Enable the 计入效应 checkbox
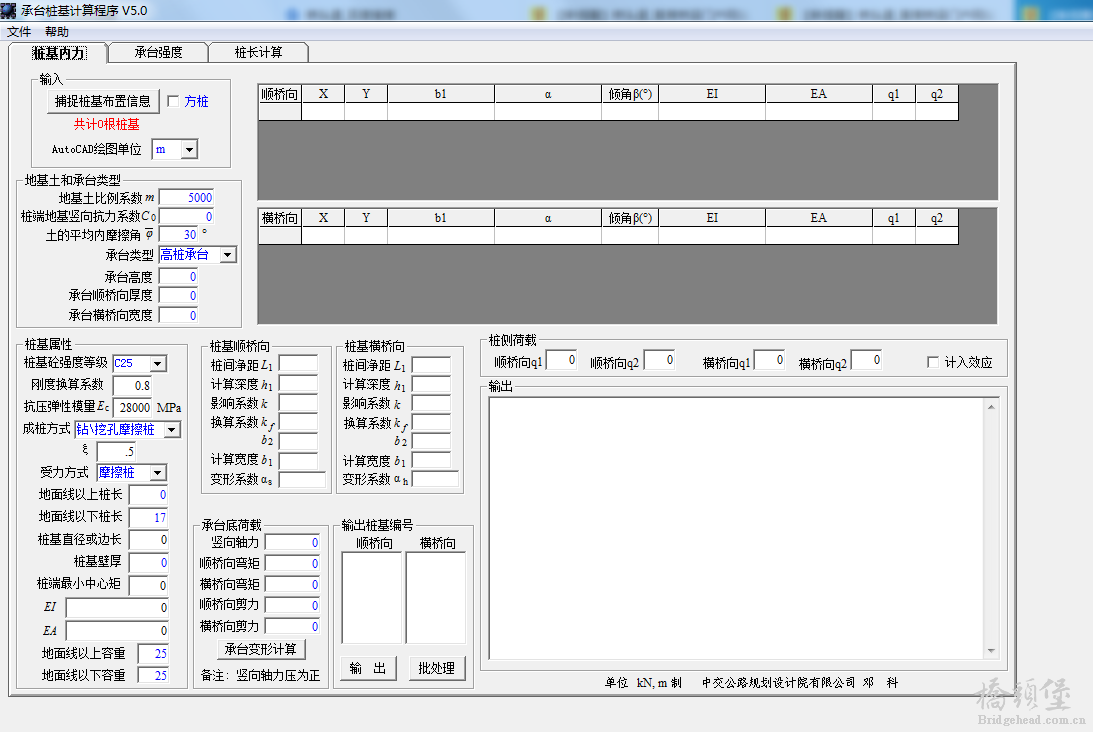 click(933, 362)
